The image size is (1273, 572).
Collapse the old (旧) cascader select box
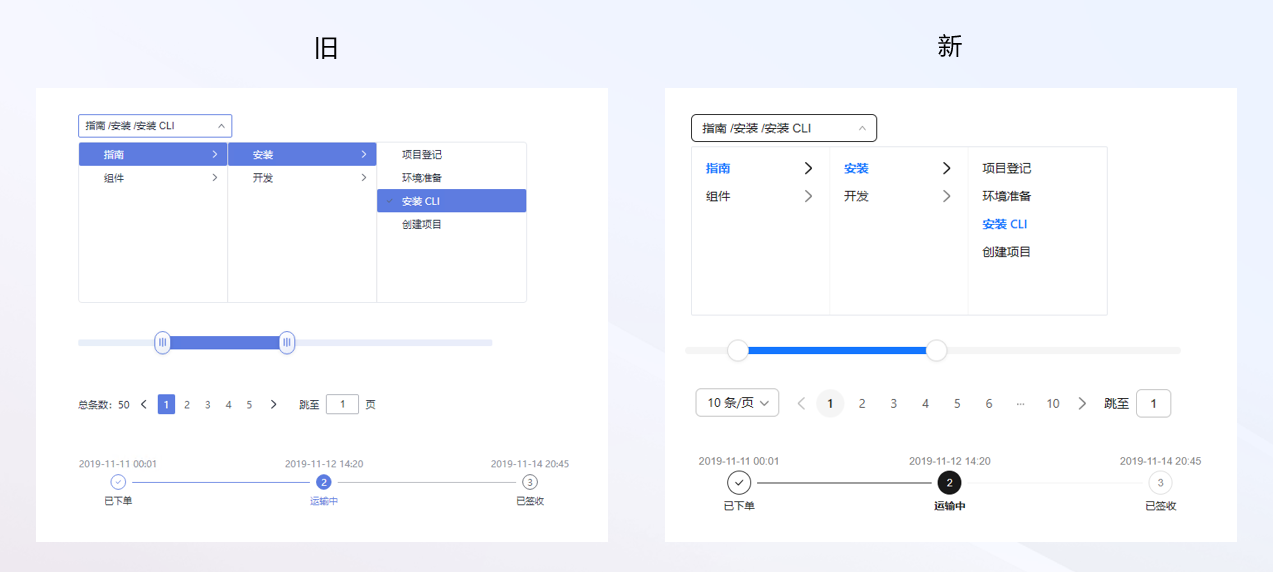pos(221,126)
